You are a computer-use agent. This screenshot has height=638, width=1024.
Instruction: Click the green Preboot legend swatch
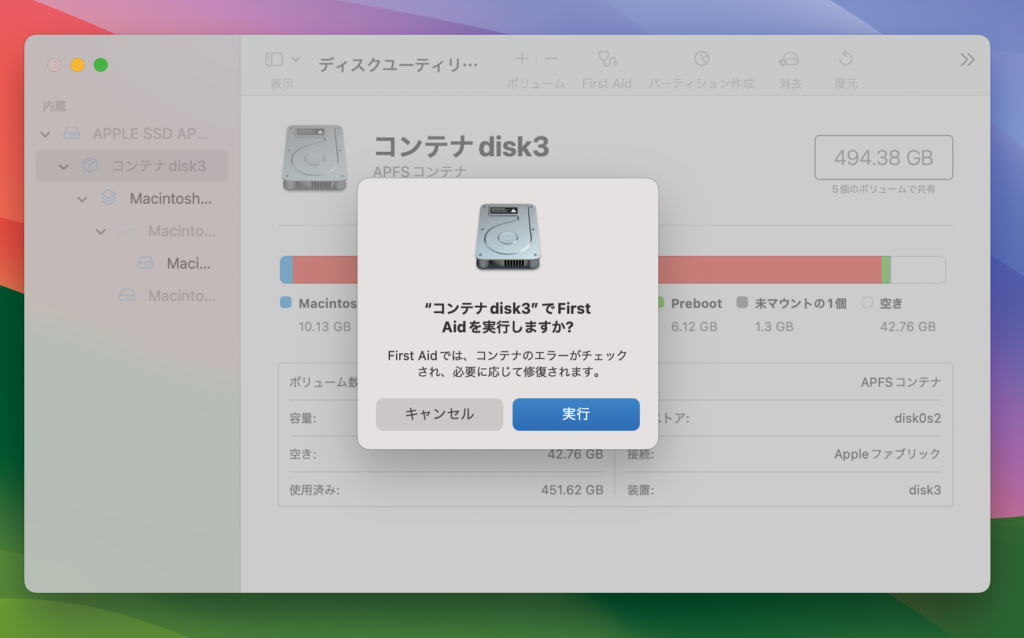(661, 302)
